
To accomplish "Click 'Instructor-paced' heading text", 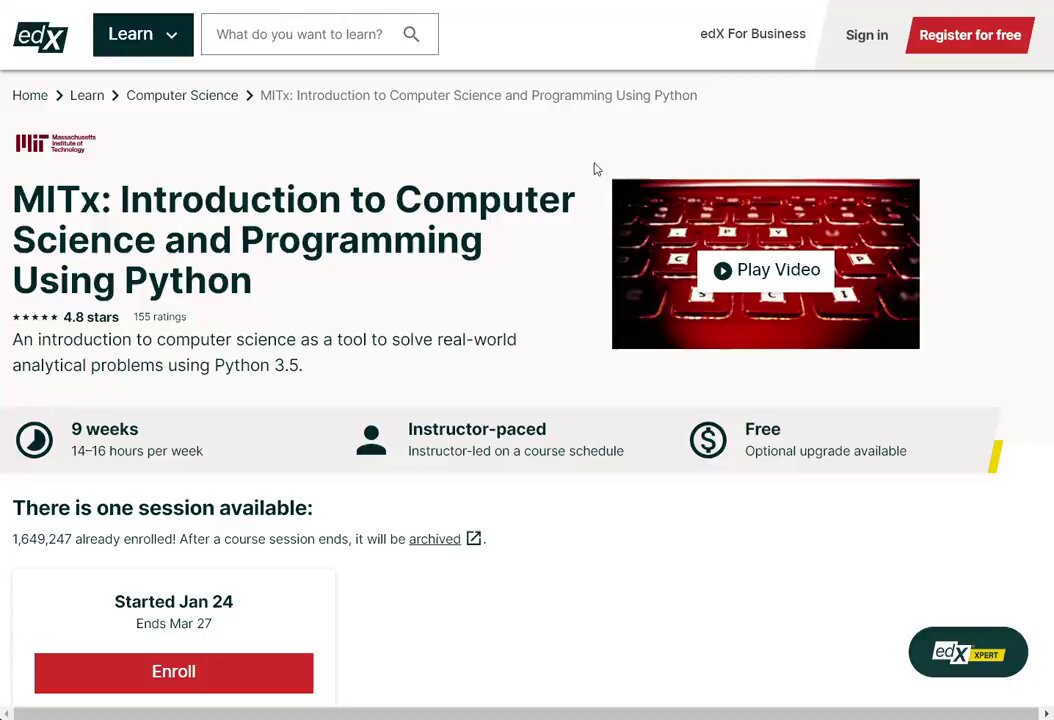I will point(477,429).
